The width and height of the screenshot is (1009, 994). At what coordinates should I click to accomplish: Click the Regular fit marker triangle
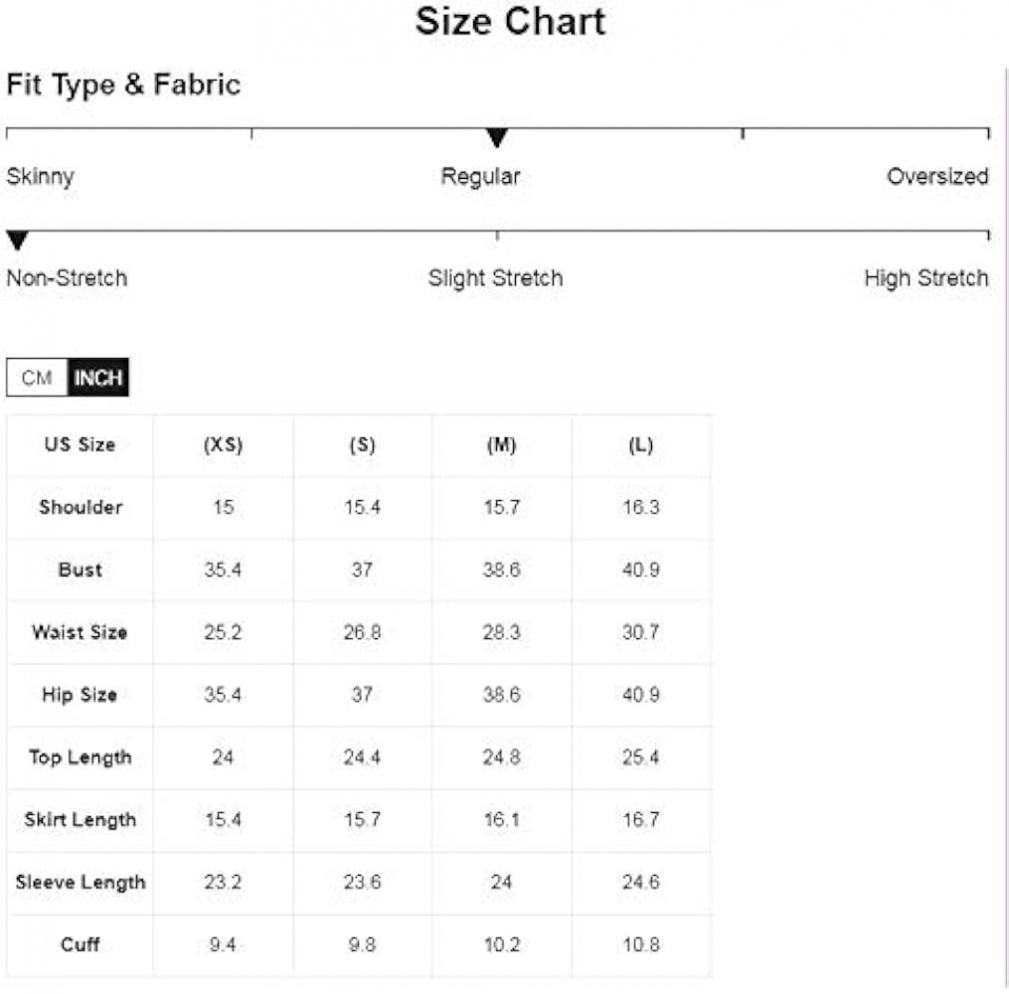coord(497,138)
